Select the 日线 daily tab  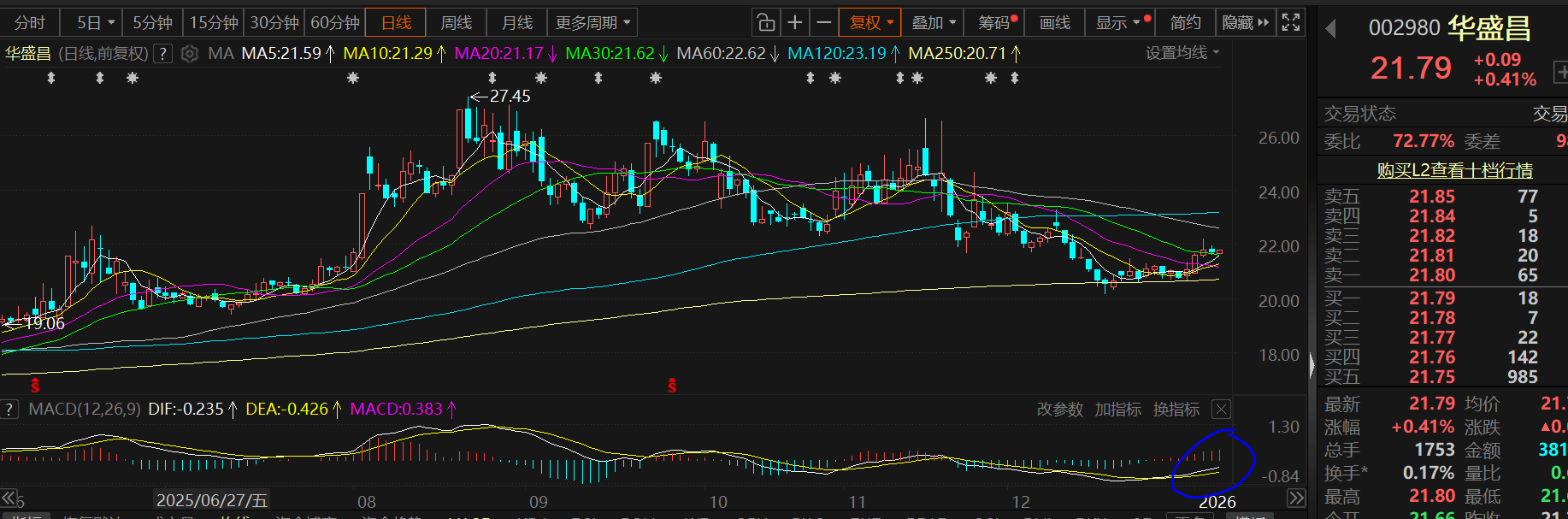[396, 22]
